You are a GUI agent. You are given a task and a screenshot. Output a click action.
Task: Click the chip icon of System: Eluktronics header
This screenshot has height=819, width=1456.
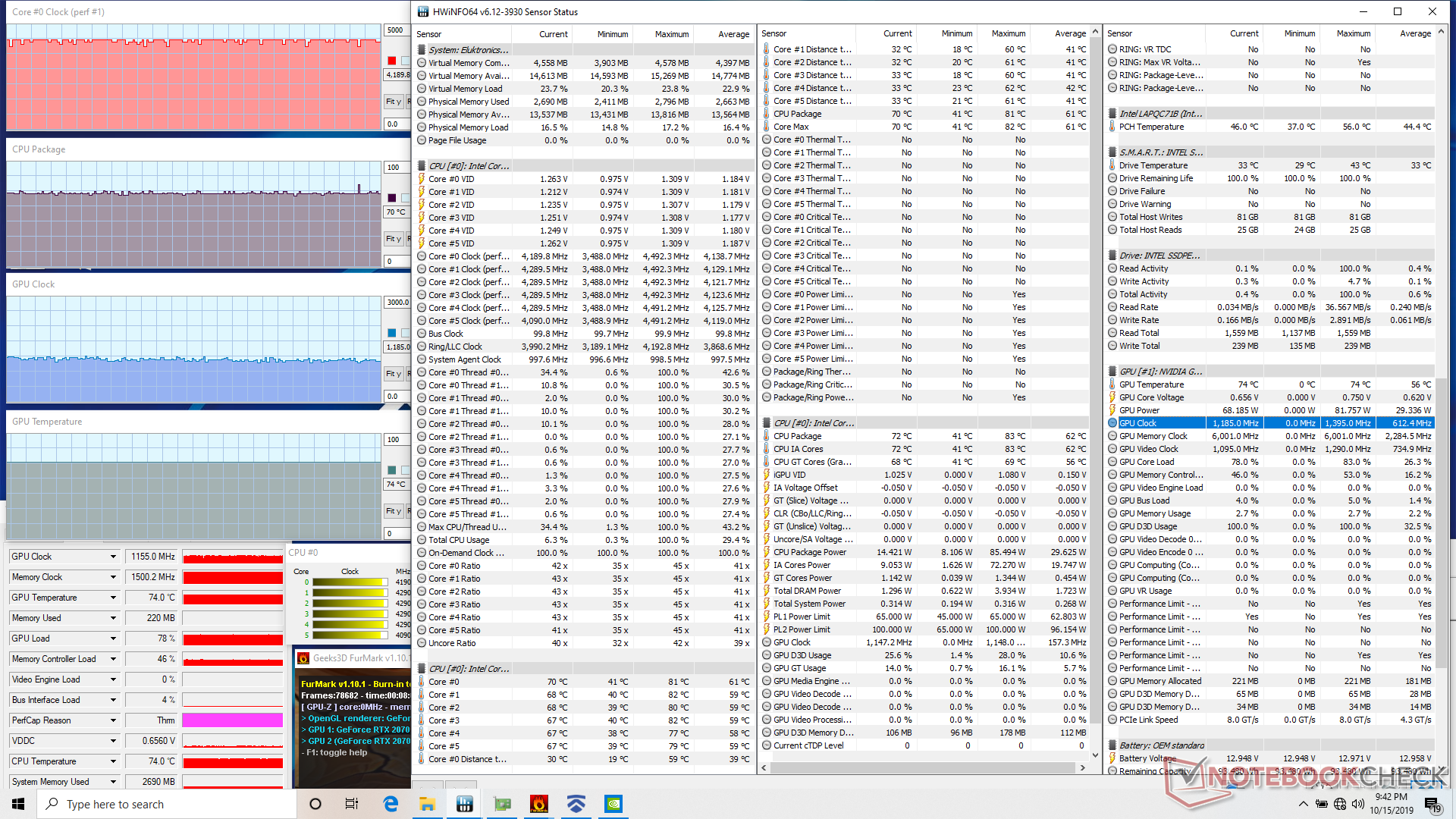click(x=422, y=50)
